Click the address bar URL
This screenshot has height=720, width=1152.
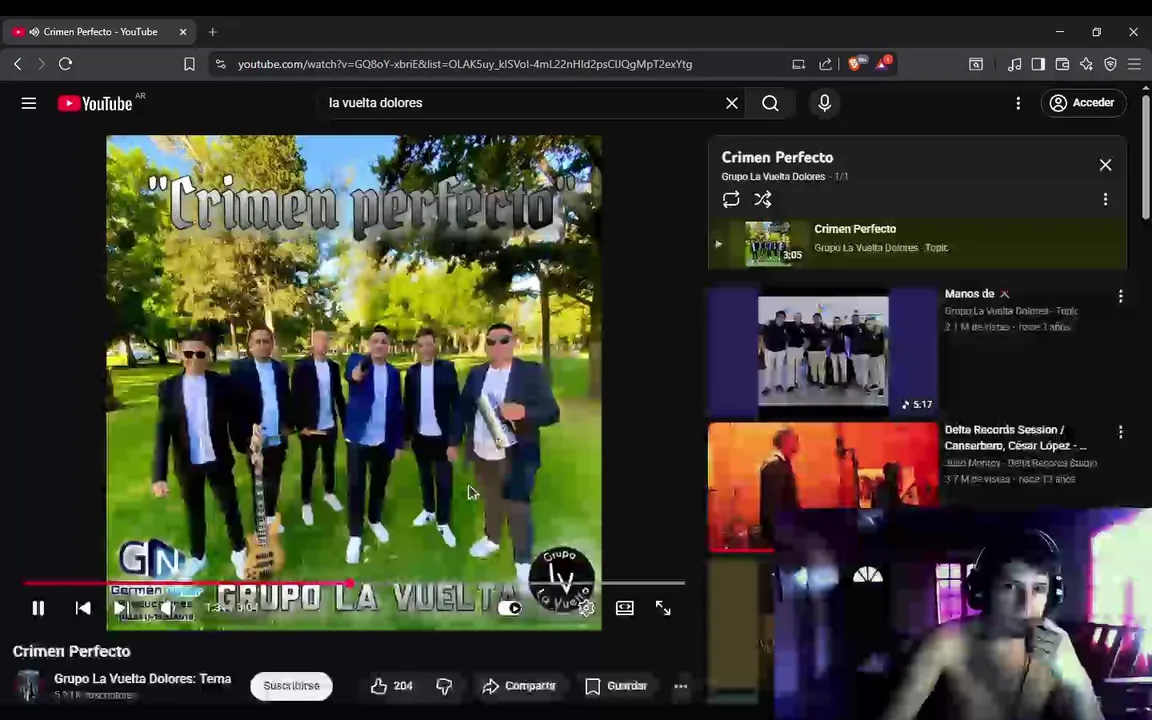coord(465,64)
